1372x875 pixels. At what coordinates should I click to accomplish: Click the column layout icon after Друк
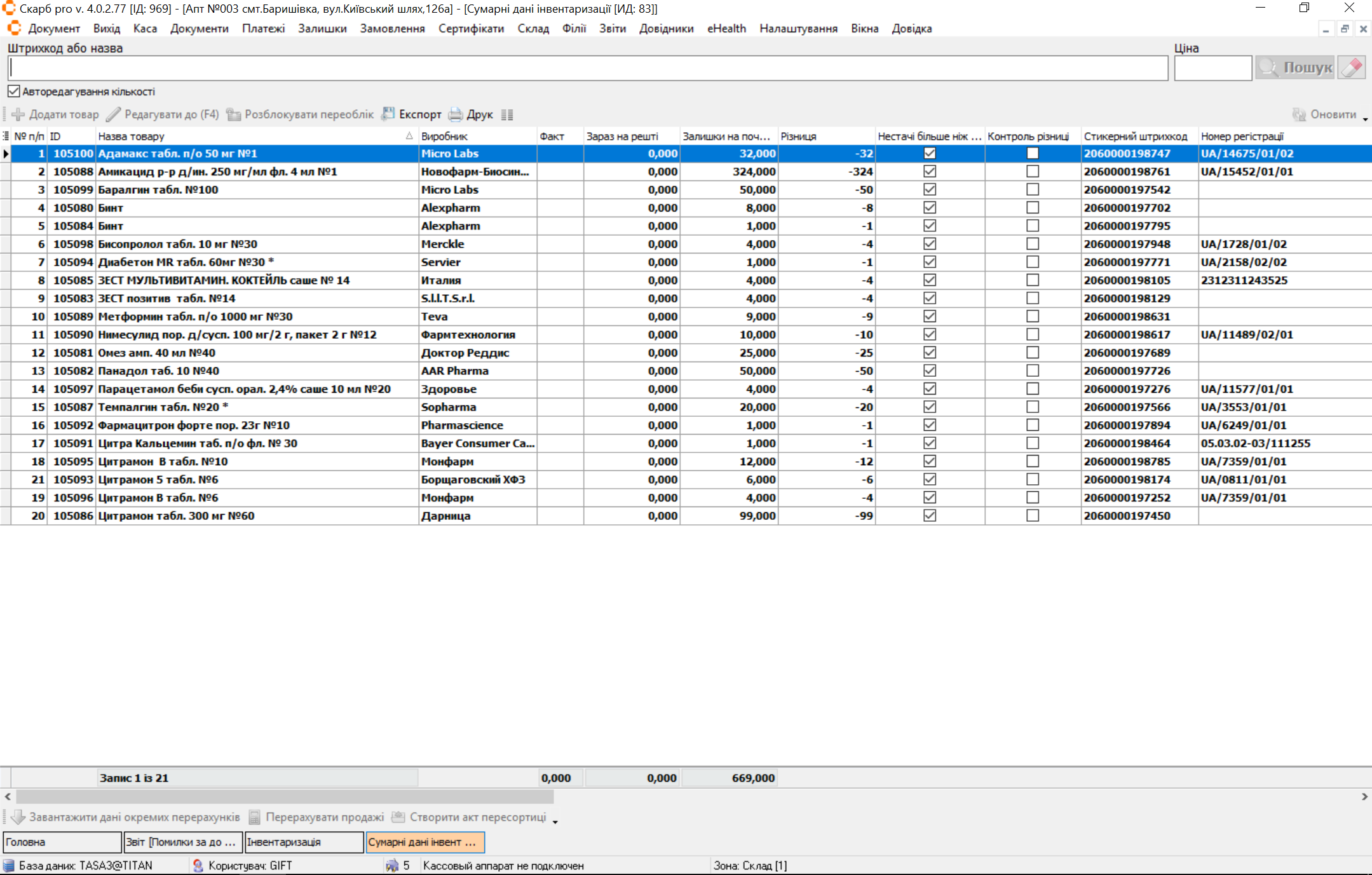click(x=506, y=115)
